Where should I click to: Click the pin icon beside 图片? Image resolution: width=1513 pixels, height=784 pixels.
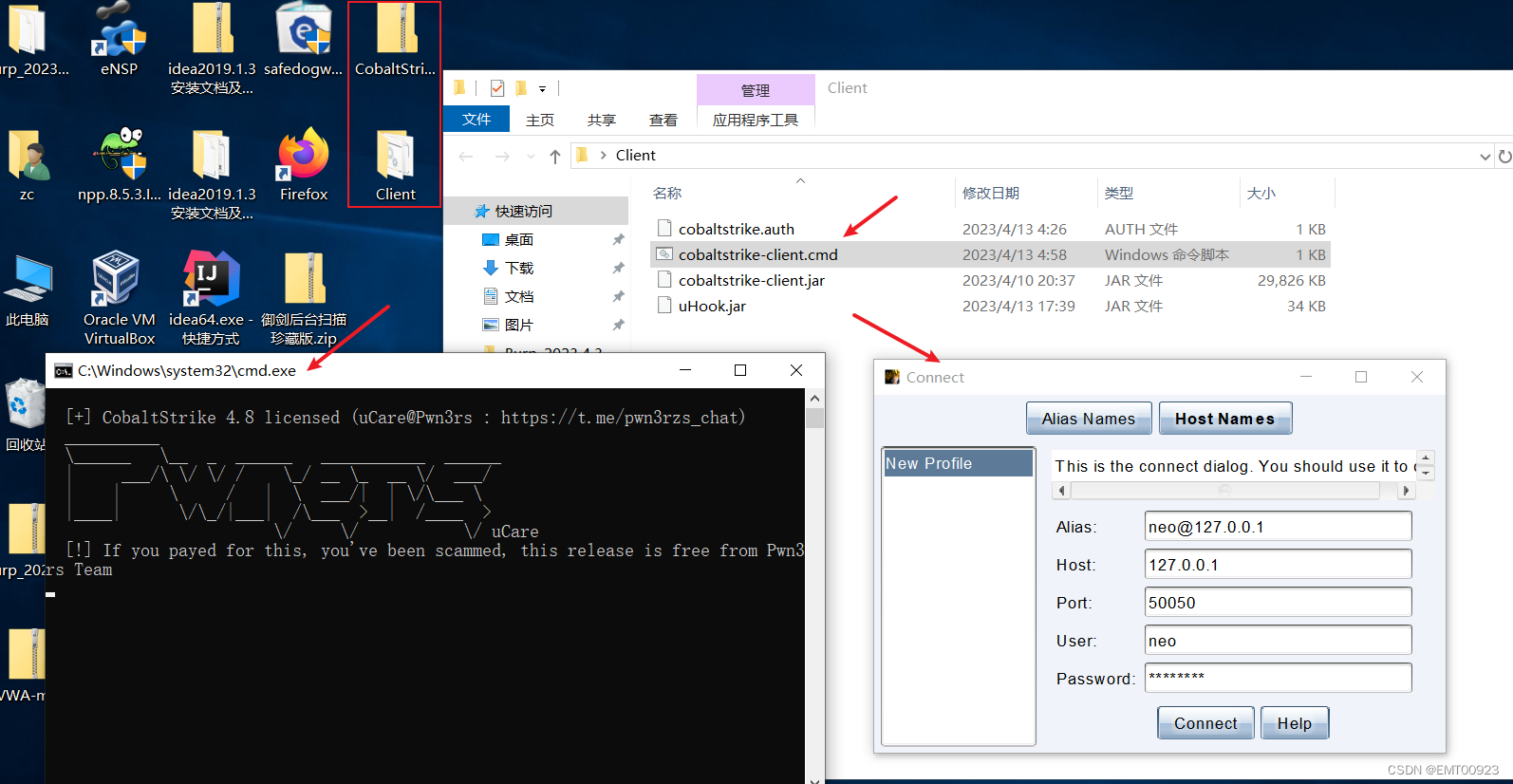click(618, 325)
